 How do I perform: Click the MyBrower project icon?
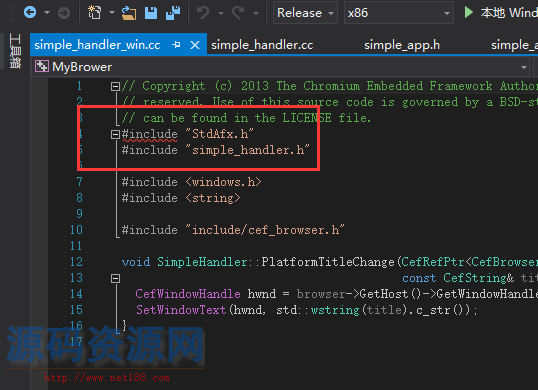(42, 67)
